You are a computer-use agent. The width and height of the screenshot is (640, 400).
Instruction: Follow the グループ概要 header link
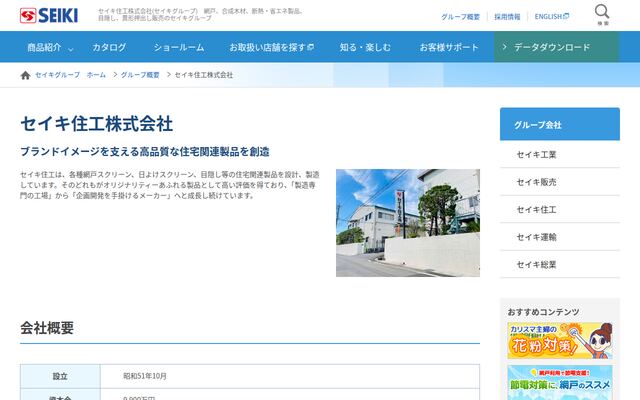pos(460,17)
